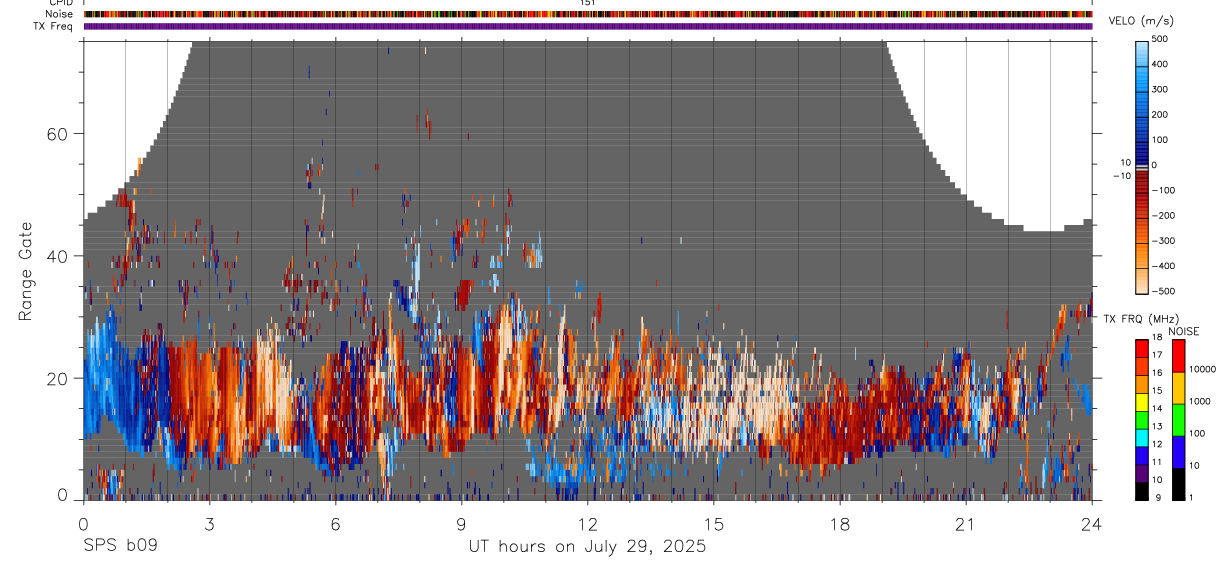Click the blue swatch of NOISE legend
This screenshot has height=567, width=1228.
(x=1177, y=452)
